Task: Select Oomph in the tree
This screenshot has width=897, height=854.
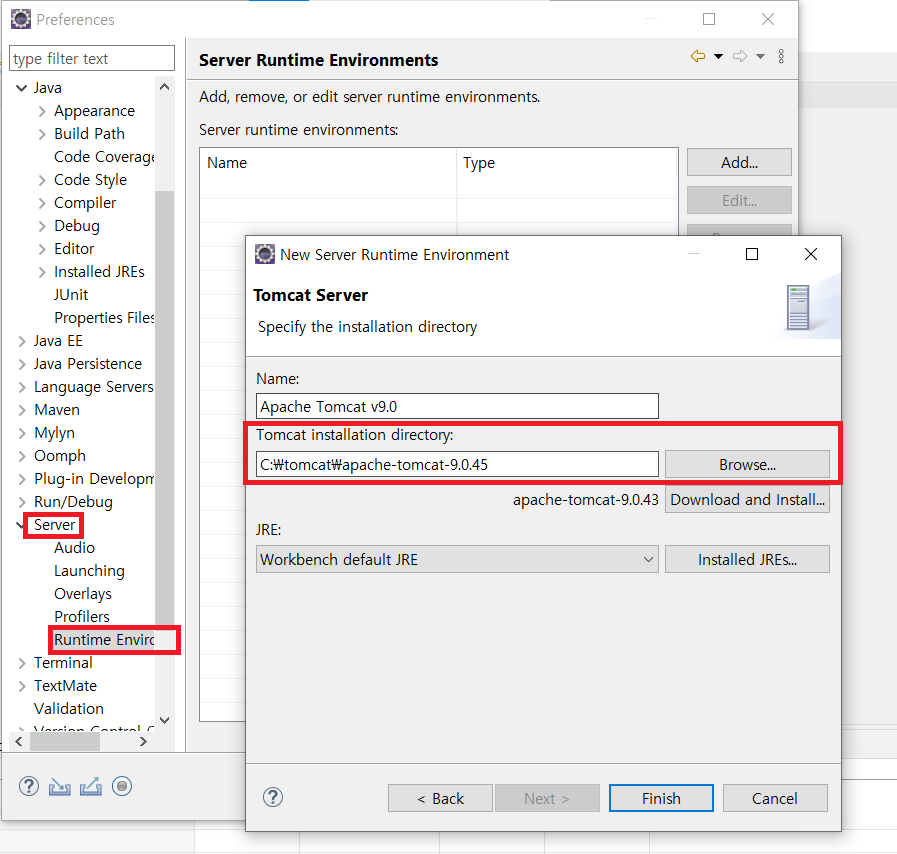Action: 60,456
